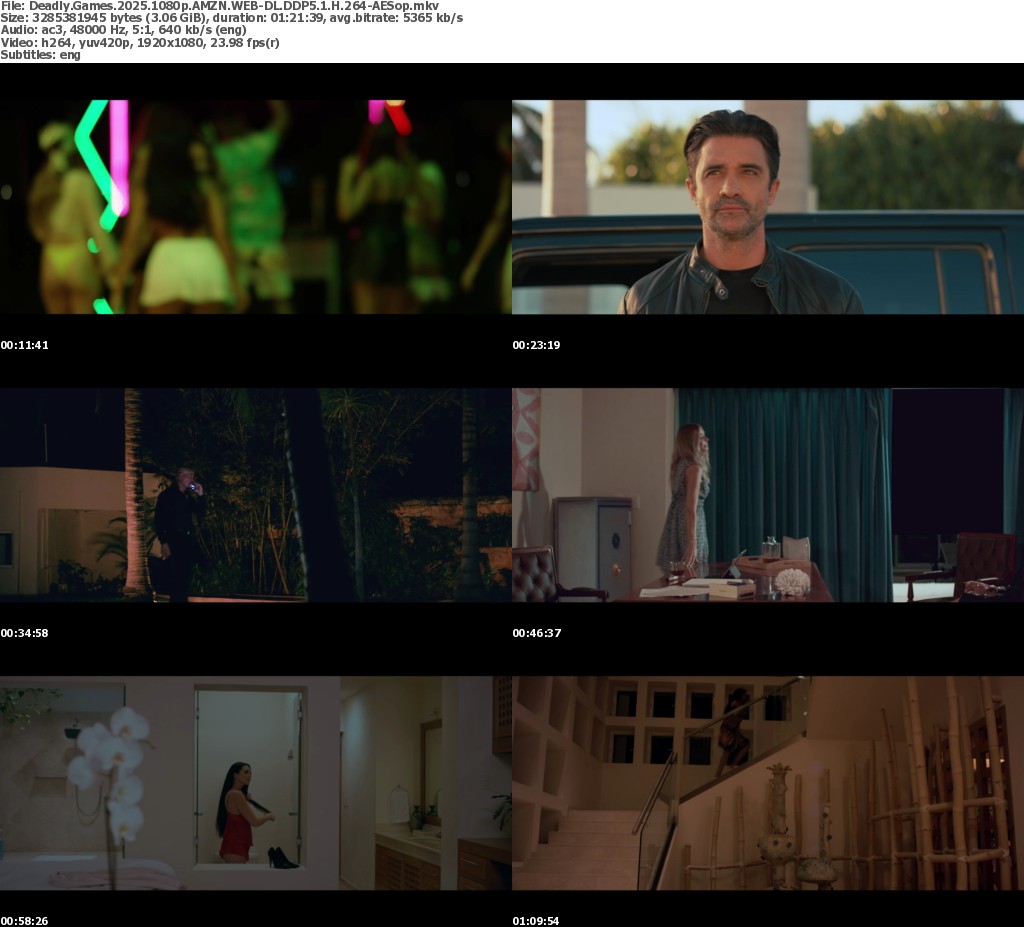1024x927 pixels.
Task: Click the 00:23:19 timestamp
Action: (536, 345)
